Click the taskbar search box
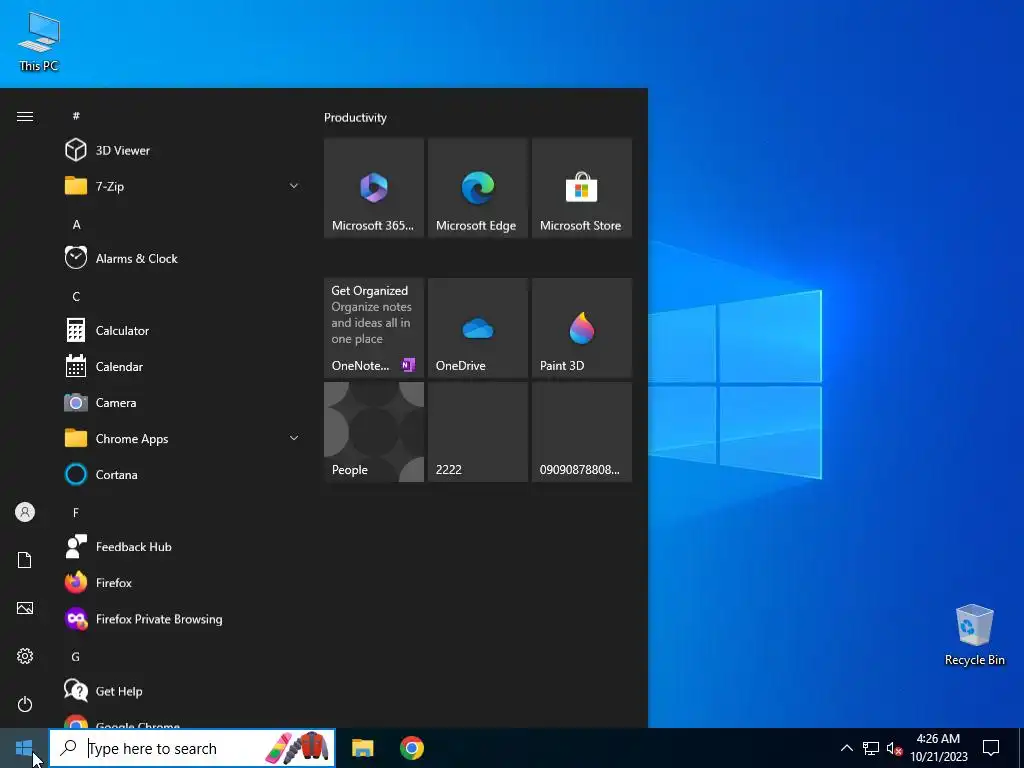 pos(192,748)
